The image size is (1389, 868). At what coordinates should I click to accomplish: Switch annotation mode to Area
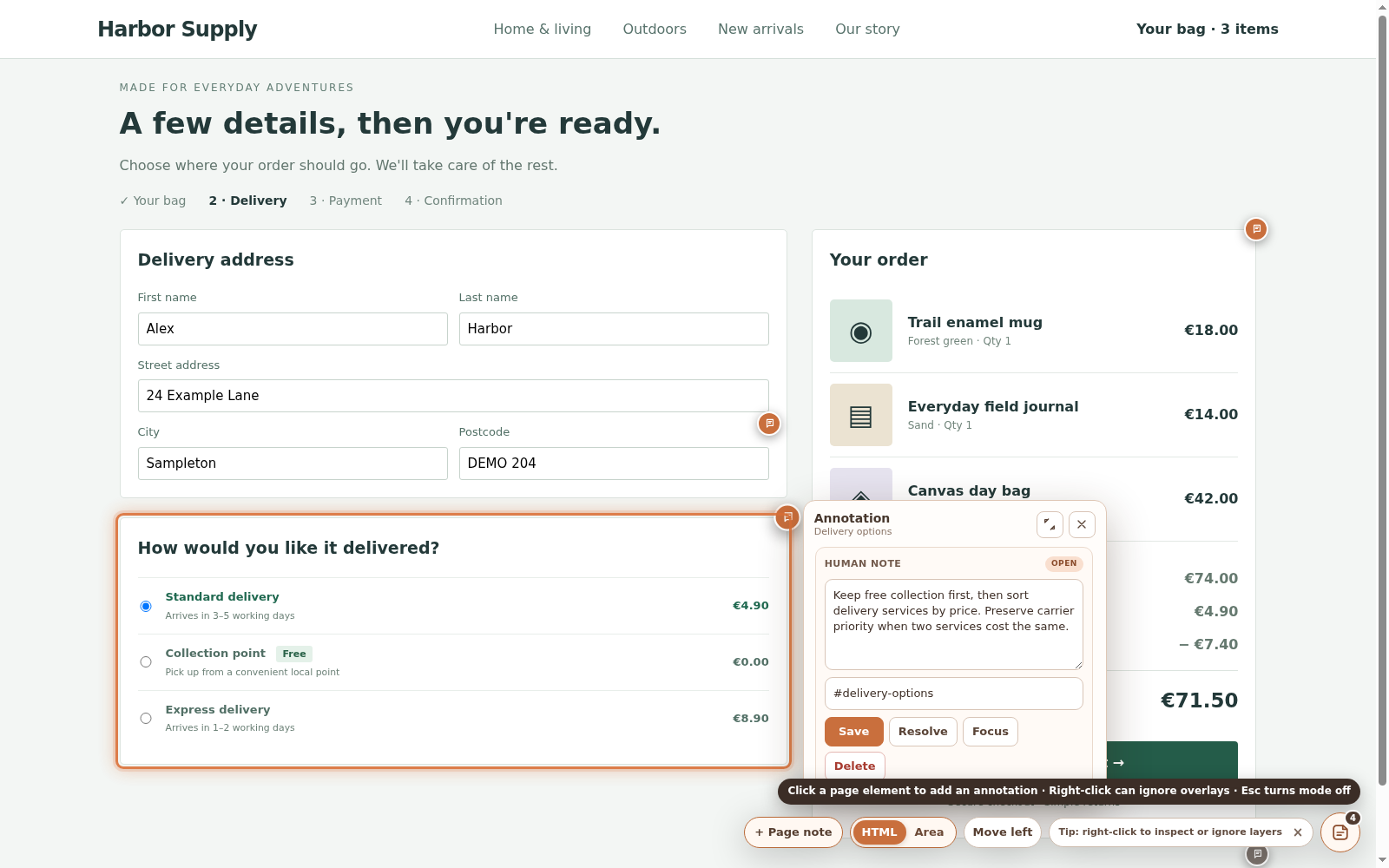click(x=929, y=832)
